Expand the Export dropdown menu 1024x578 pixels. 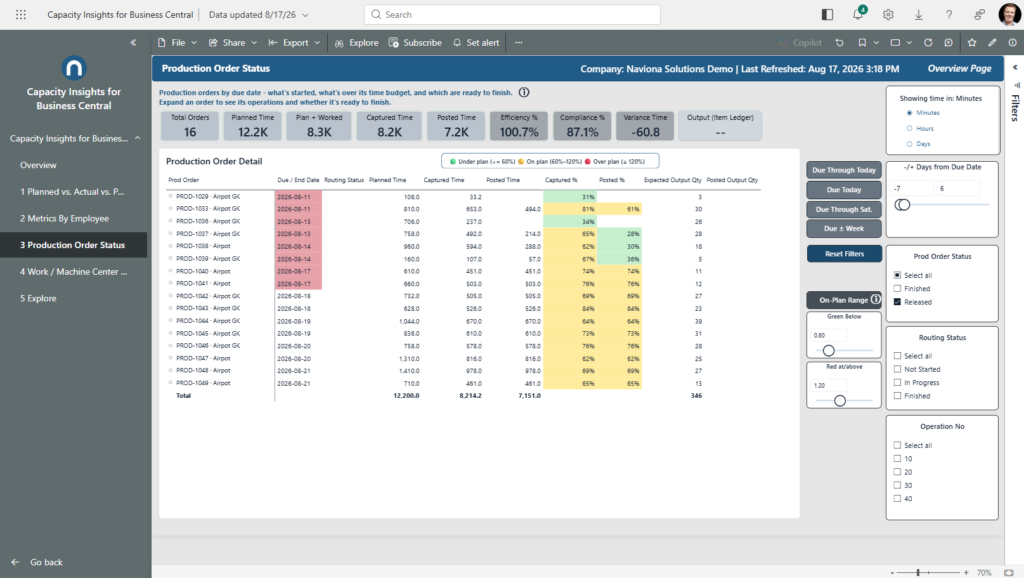tap(295, 42)
